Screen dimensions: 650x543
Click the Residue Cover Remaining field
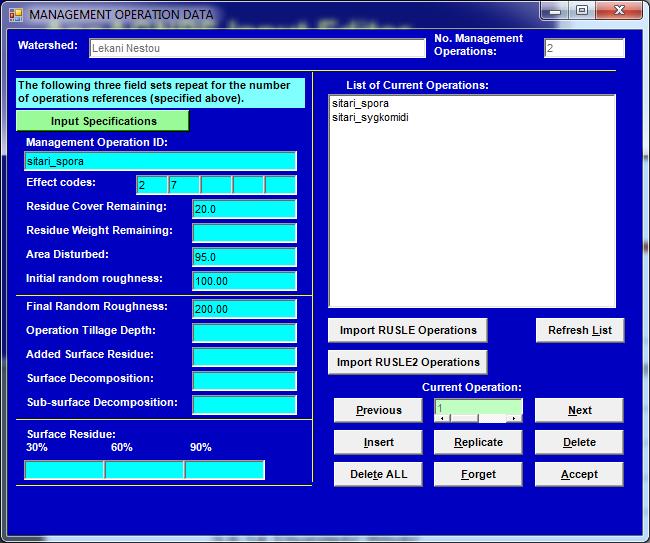pyautogui.click(x=244, y=209)
